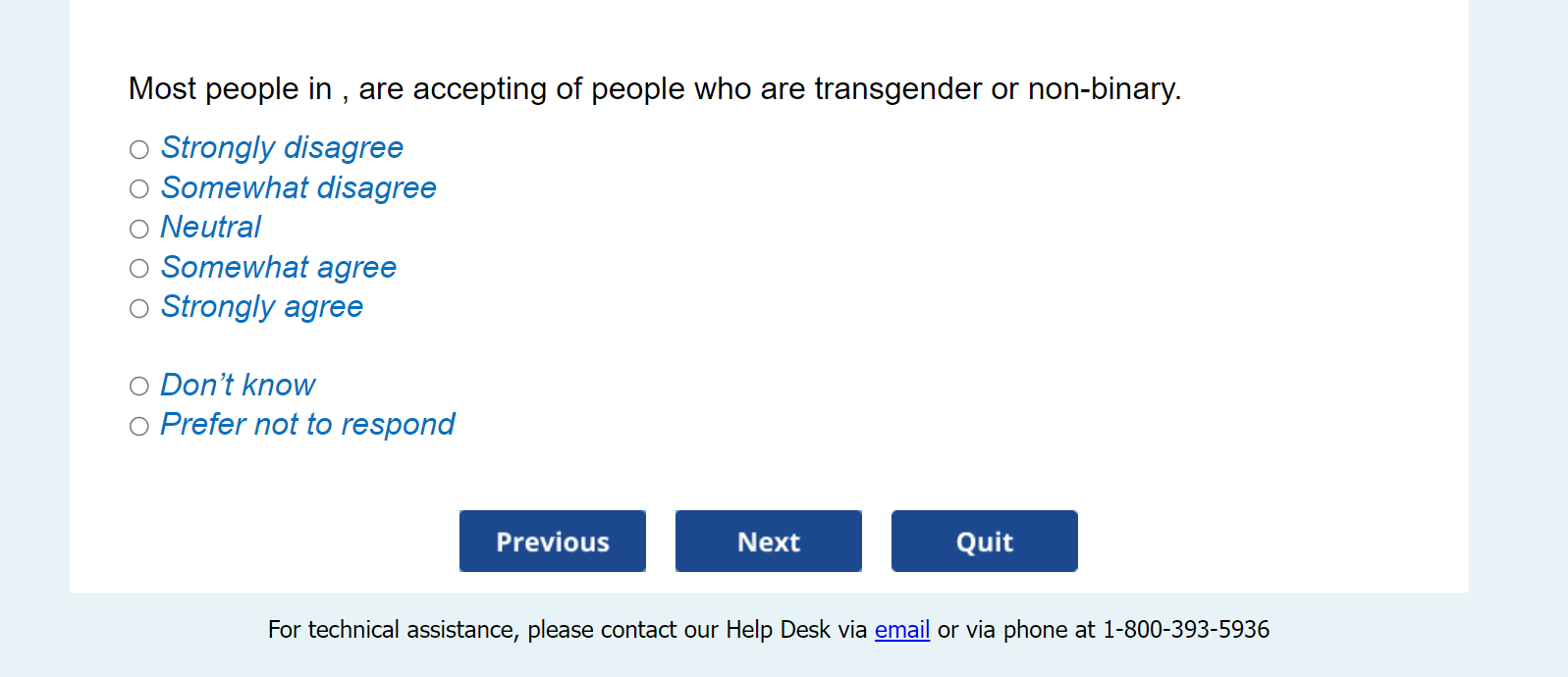This screenshot has height=677, width=1568.
Task: Select the Prefer not to respond radio button
Action: (x=139, y=426)
